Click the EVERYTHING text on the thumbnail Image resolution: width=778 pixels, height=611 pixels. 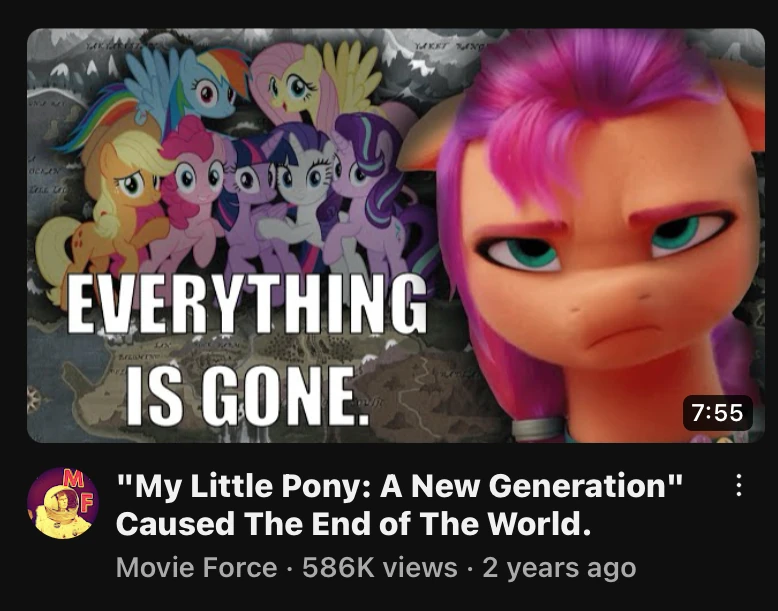(x=247, y=304)
